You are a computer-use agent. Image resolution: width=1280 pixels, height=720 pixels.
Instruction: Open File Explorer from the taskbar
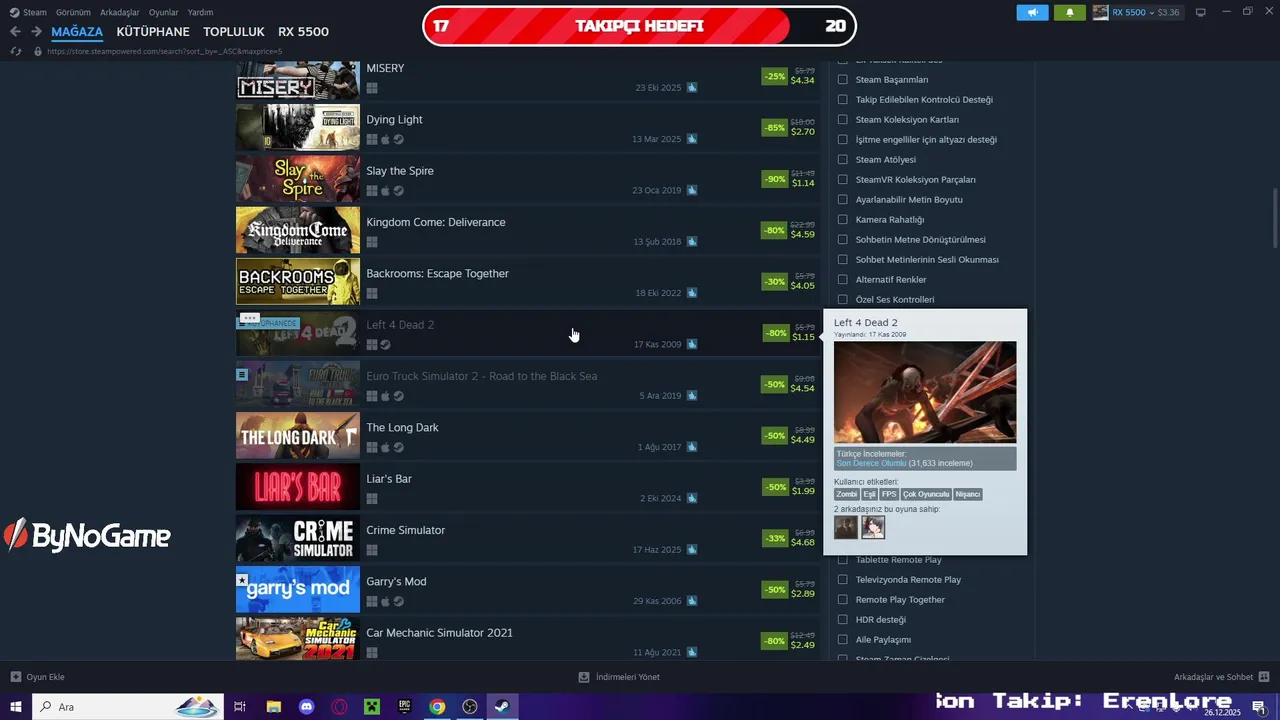[273, 707]
